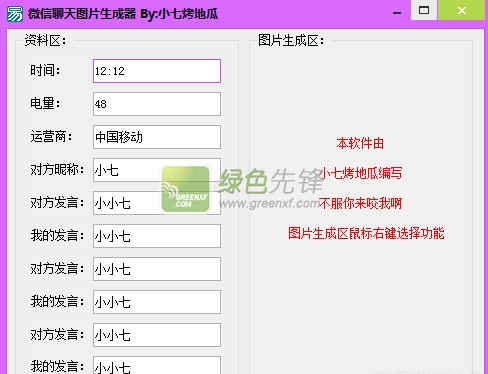Click the 图片生成区 group label
Image resolution: width=488 pixels, height=374 pixels.
tap(291, 41)
